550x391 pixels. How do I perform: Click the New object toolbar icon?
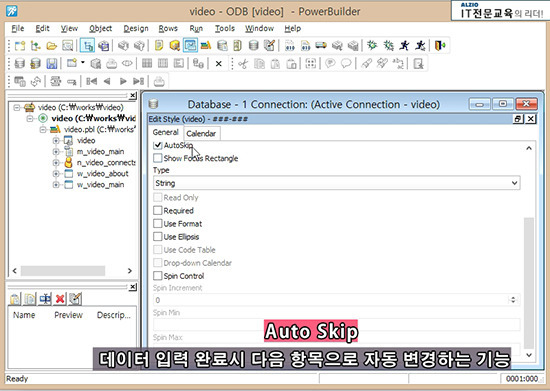pyautogui.click(x=20, y=46)
